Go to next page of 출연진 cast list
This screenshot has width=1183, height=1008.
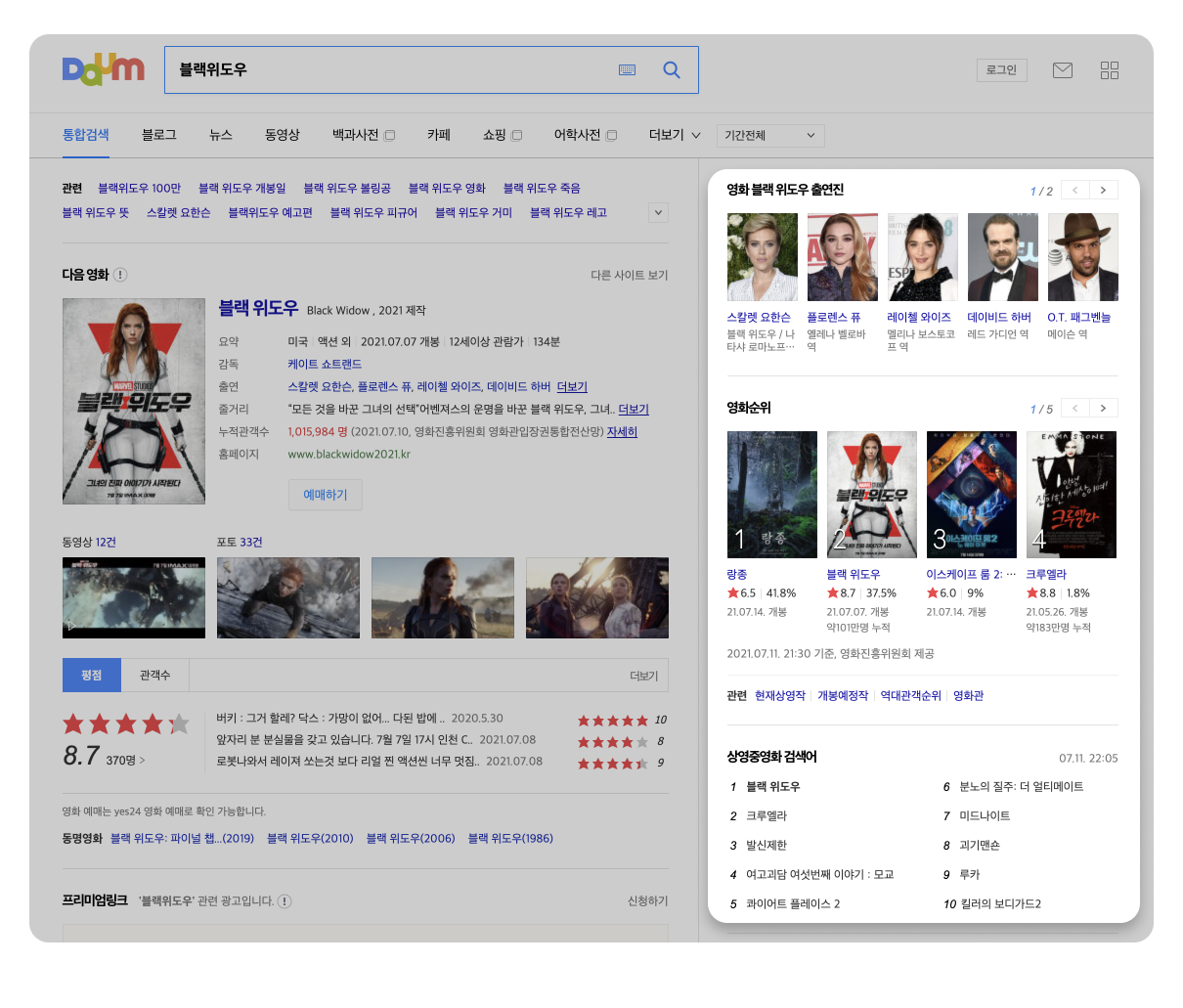[1104, 191]
